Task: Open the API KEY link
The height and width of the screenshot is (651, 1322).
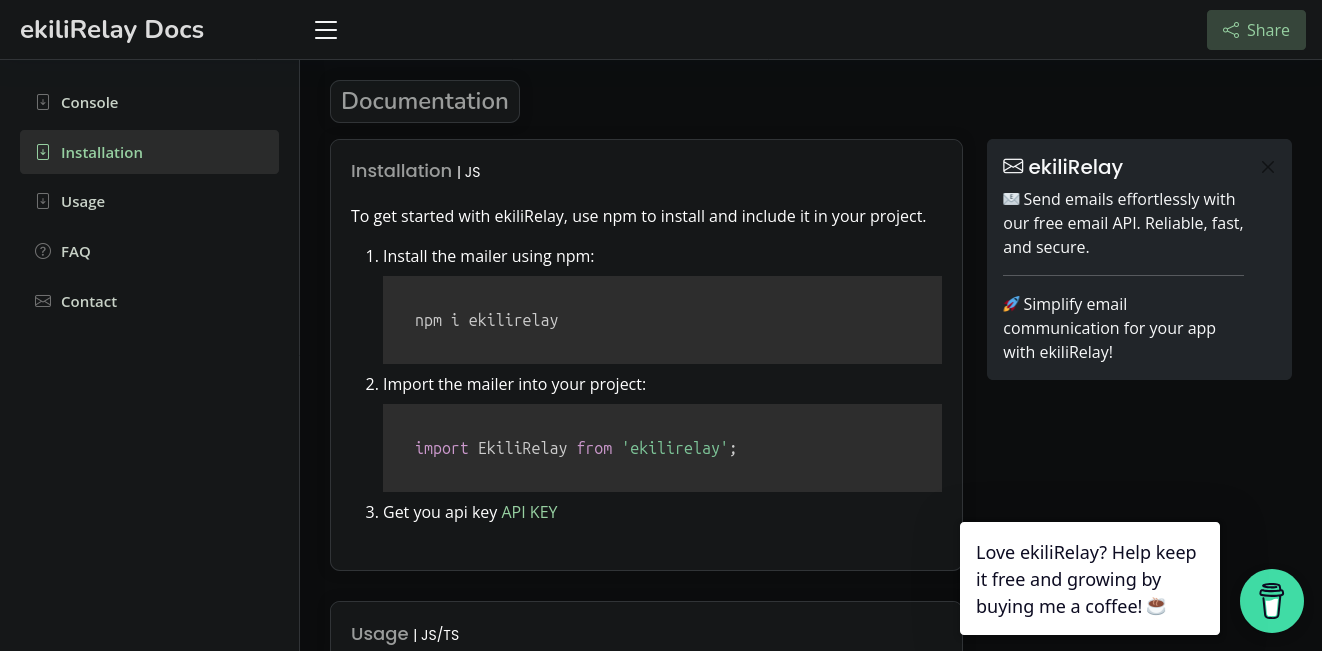Action: click(529, 512)
